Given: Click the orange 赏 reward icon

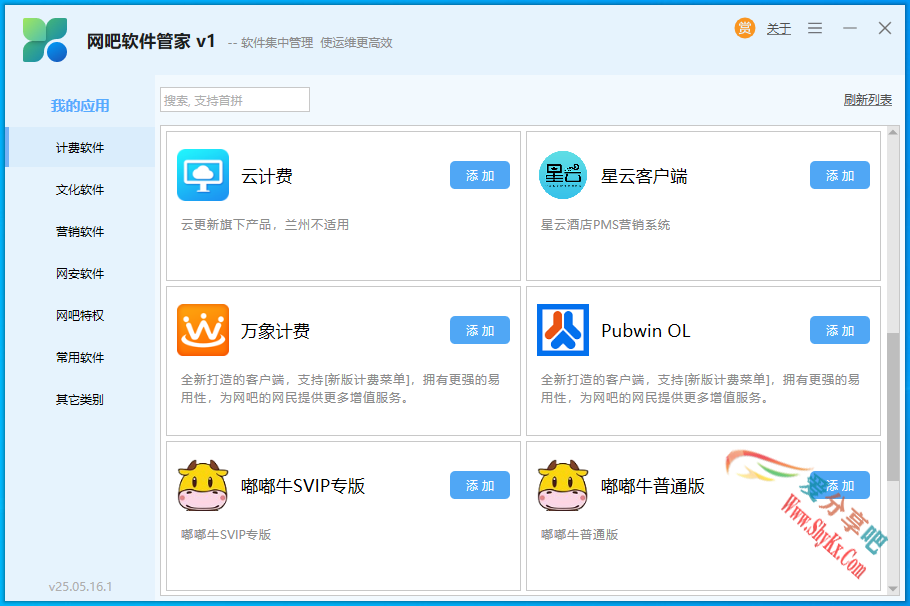Looking at the screenshot, I should [x=745, y=28].
